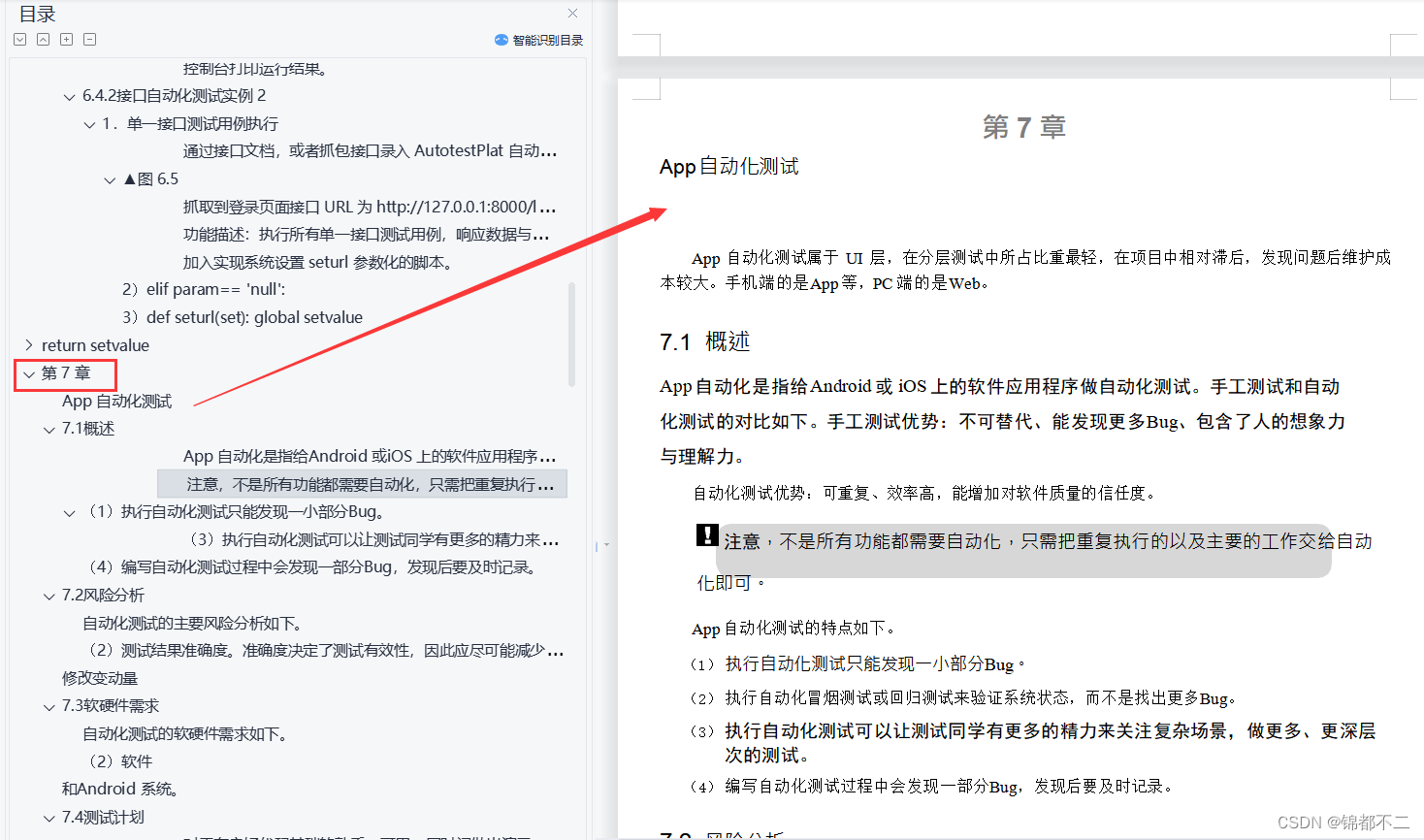Image resolution: width=1424 pixels, height=840 pixels.
Task: Select outline entry 和Android 系统。
Action: click(x=120, y=790)
